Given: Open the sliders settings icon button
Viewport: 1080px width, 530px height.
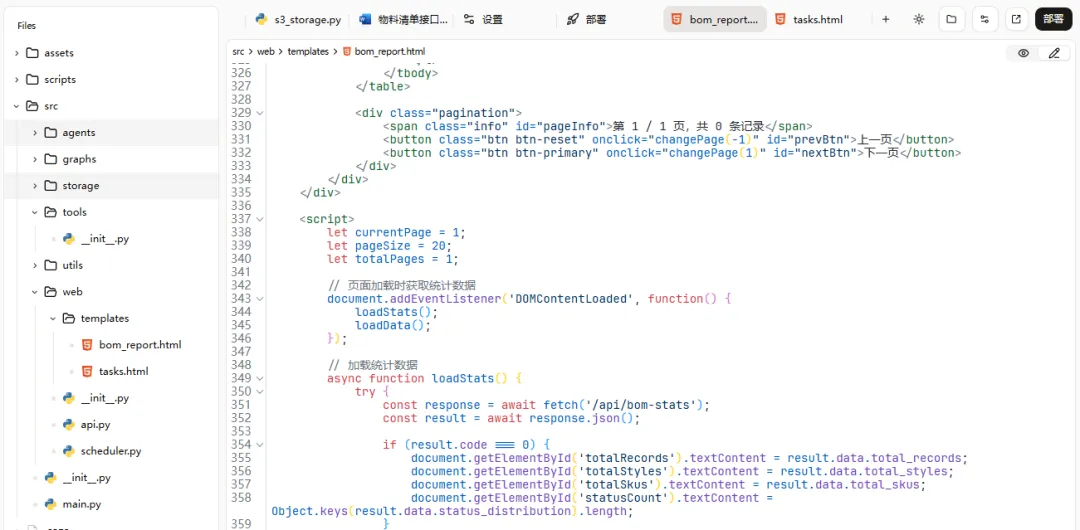Looking at the screenshot, I should point(985,19).
